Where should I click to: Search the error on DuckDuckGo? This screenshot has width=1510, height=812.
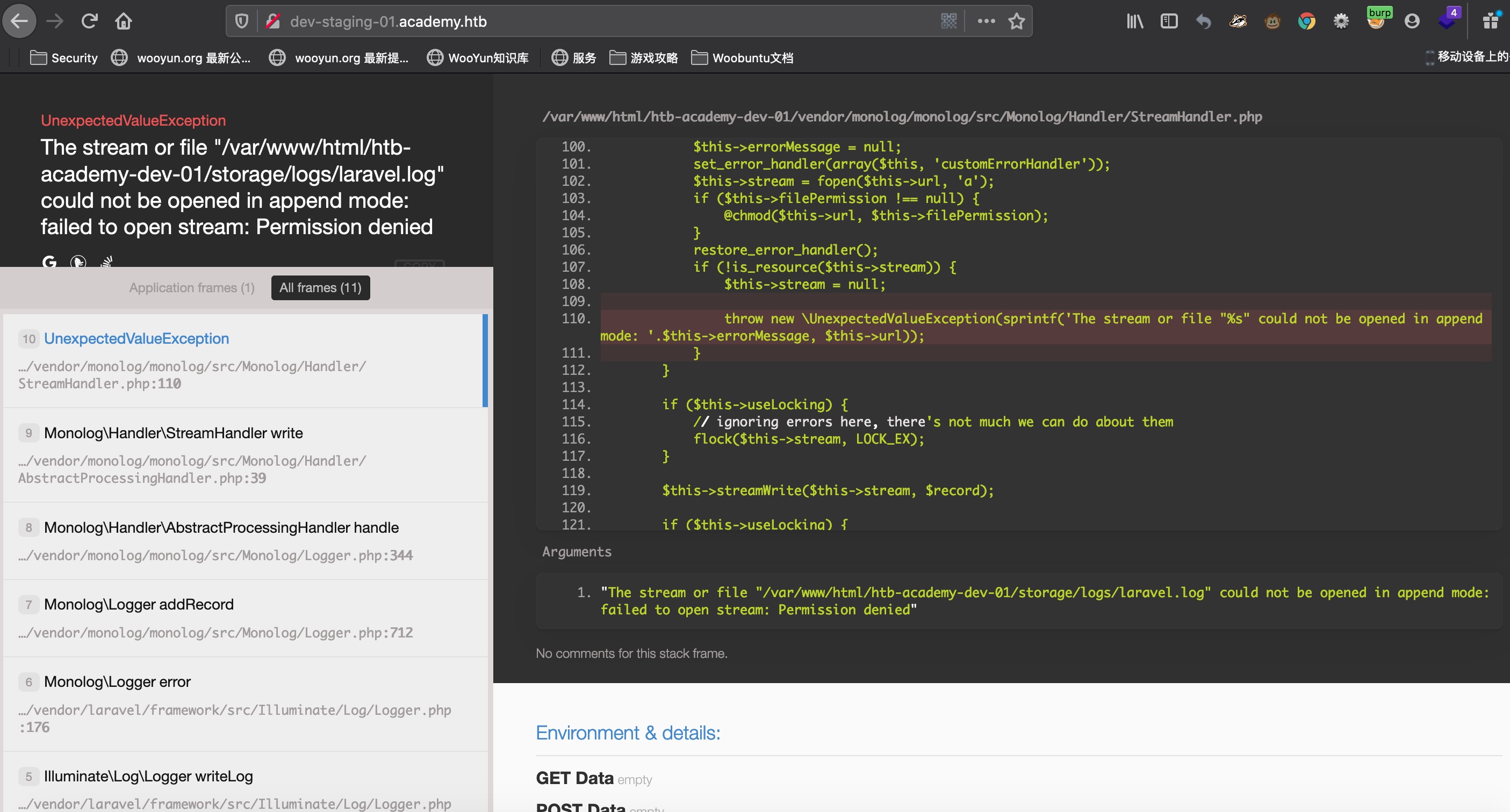(x=78, y=262)
